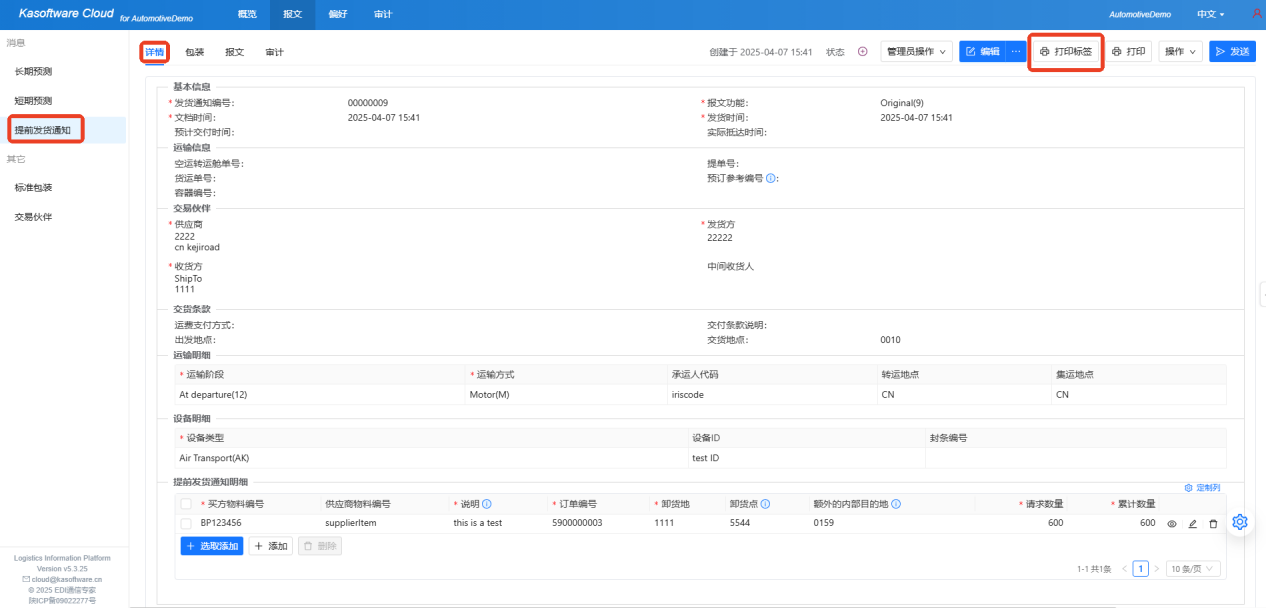
Task: Click the info icon beside 预订参考编号
Action: pyautogui.click(x=771, y=179)
